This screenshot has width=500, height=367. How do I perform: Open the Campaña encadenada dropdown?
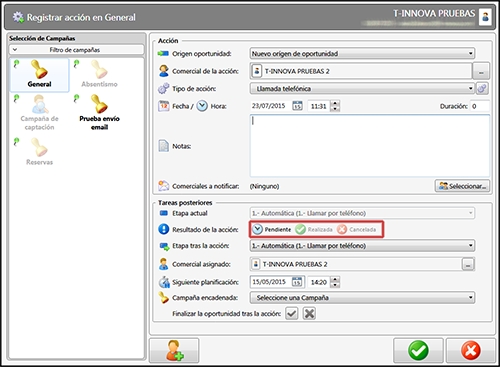pyautogui.click(x=362, y=298)
